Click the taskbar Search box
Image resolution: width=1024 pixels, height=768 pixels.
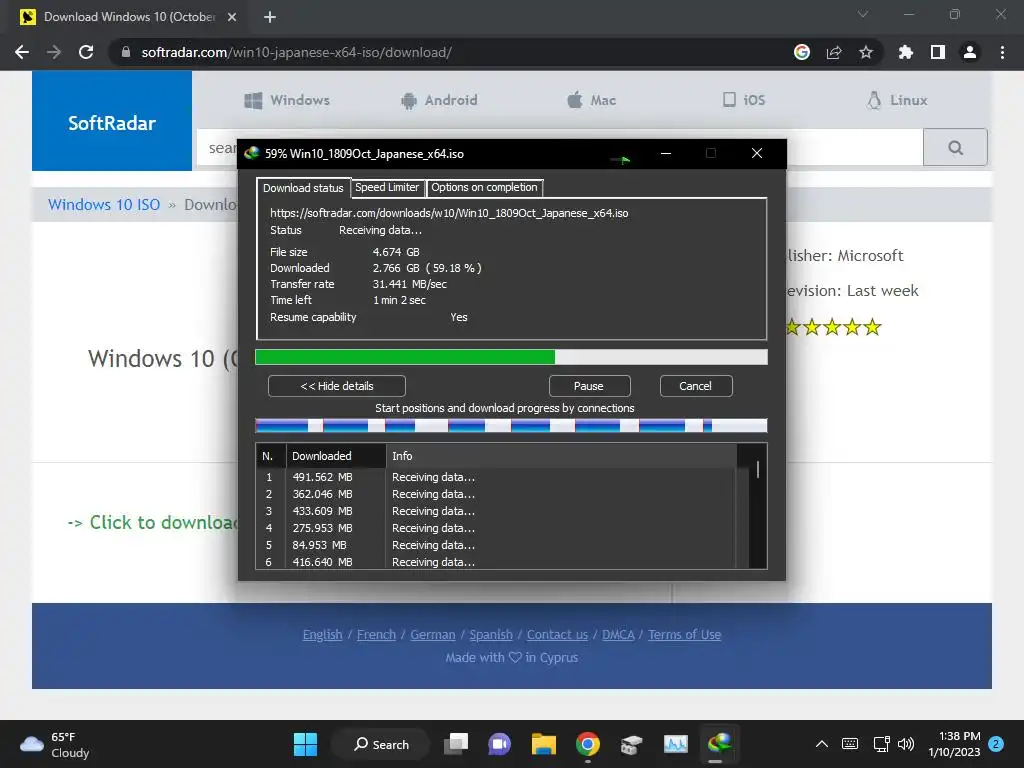coord(381,744)
